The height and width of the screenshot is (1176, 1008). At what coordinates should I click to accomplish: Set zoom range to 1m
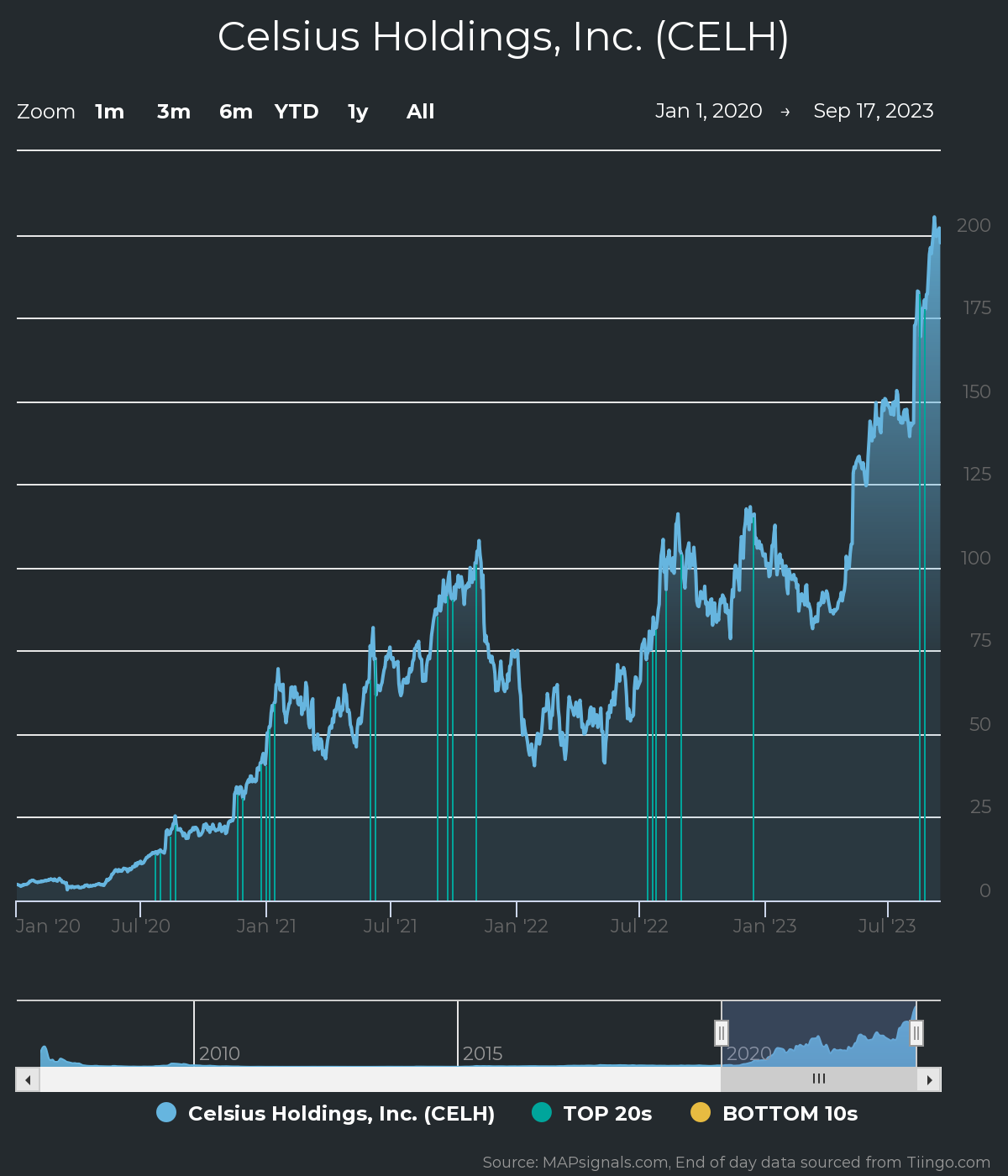[x=110, y=112]
